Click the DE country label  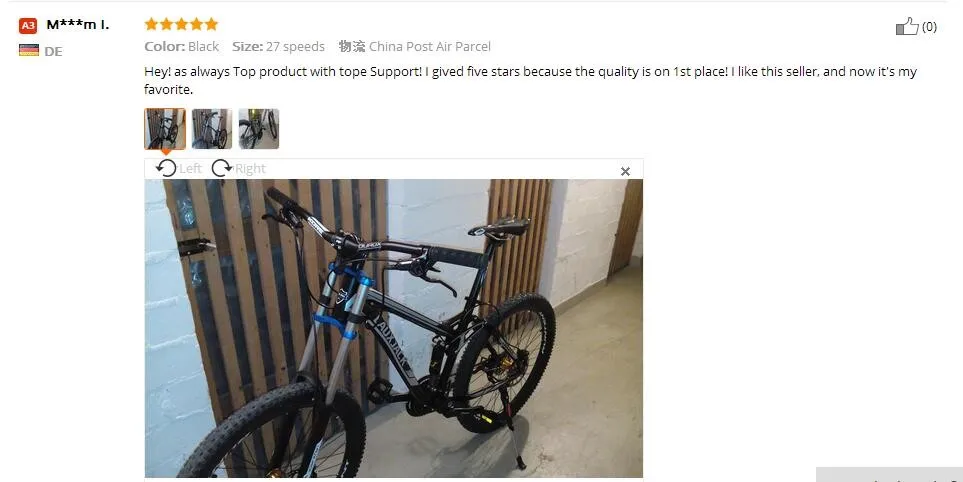53,52
